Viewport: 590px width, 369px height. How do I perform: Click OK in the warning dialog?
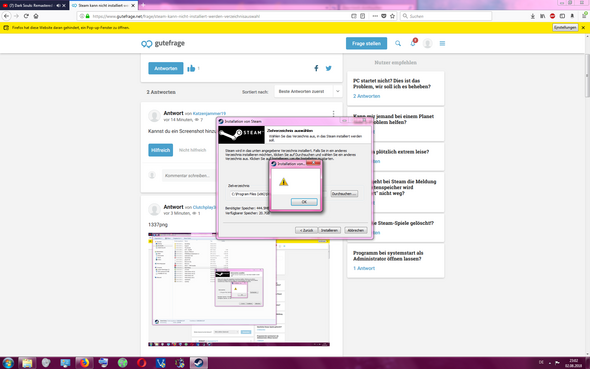304,202
